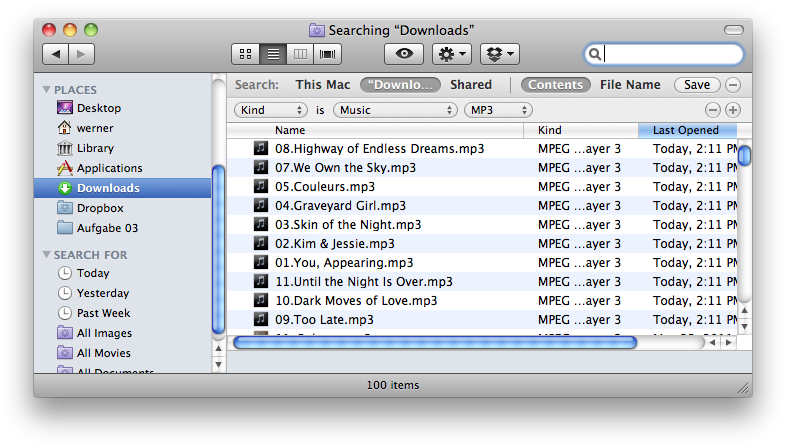Go back with the left arrow button
785x445 pixels.
point(55,54)
